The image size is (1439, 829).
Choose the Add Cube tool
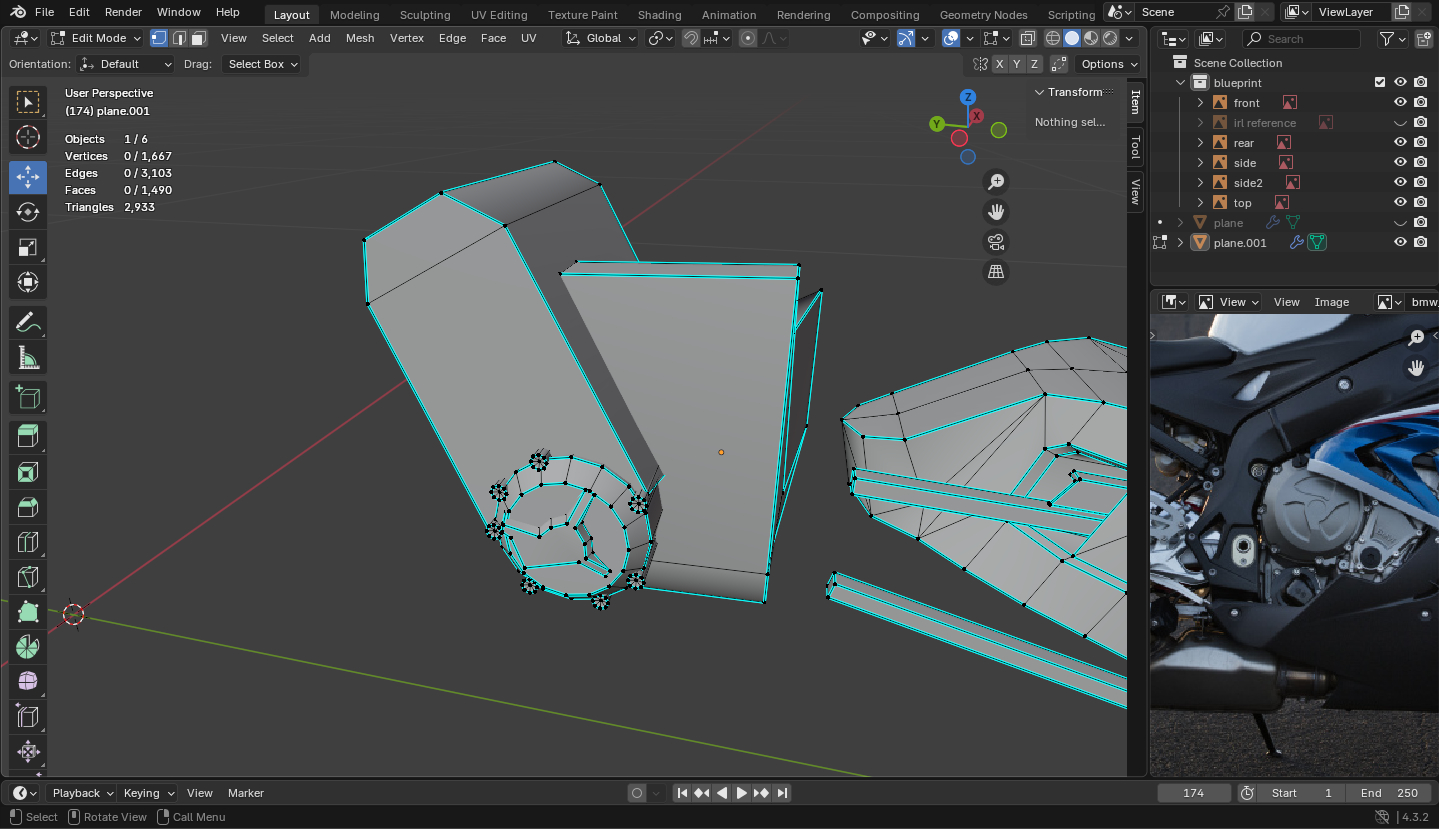coord(28,397)
